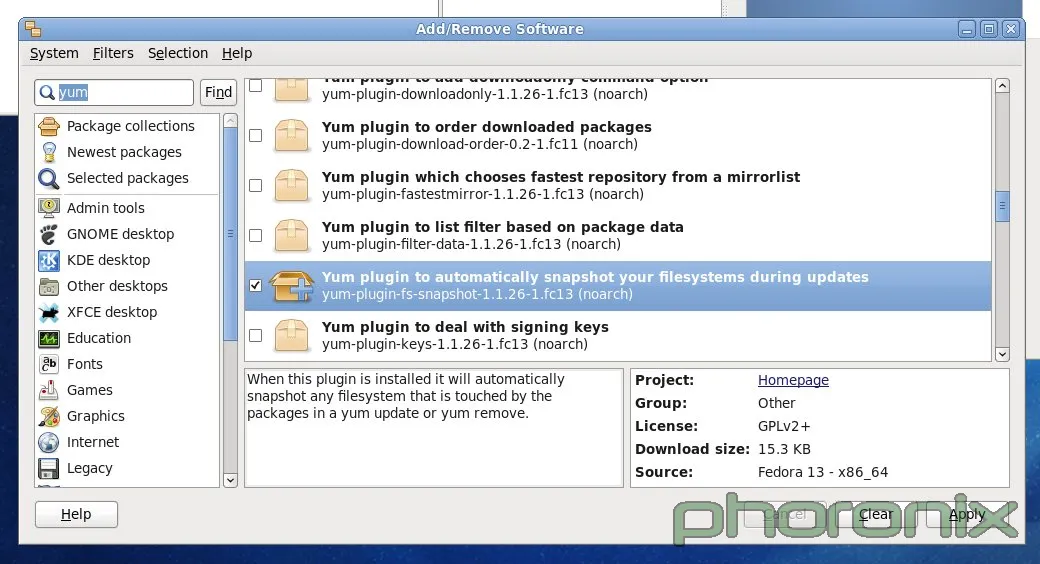Screen dimensions: 1040x564
Task: Check the yum-plugin-downloadonly checkbox
Action: [x=255, y=86]
